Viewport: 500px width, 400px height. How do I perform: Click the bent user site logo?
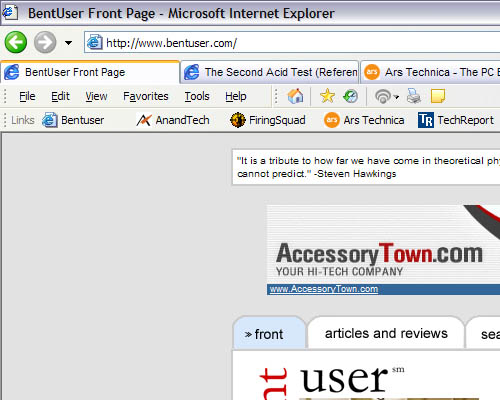coord(332,382)
